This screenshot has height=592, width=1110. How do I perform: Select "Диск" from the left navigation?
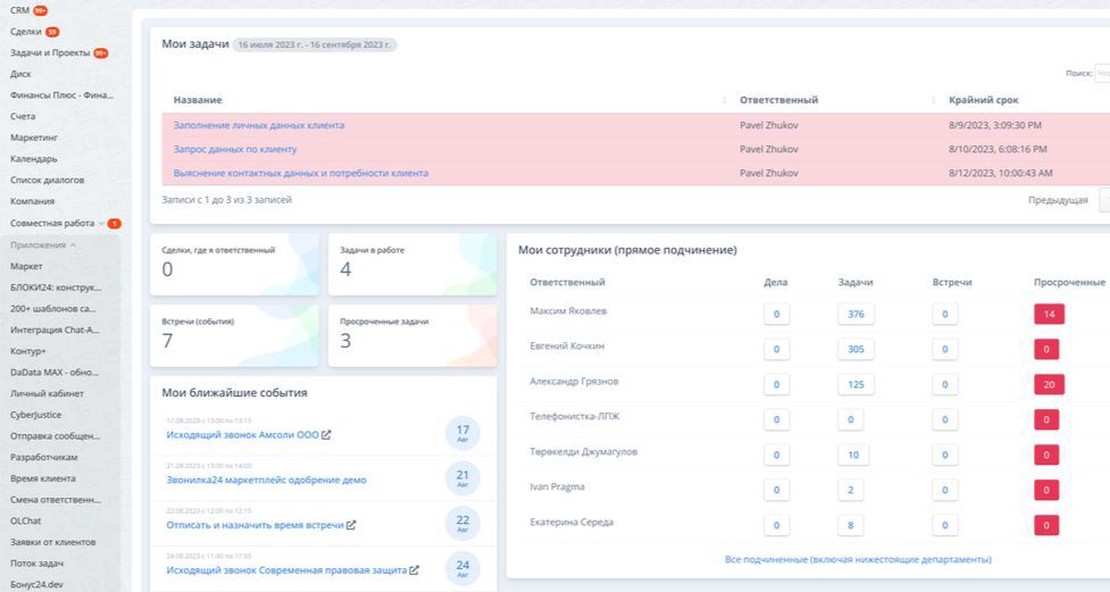(21, 74)
